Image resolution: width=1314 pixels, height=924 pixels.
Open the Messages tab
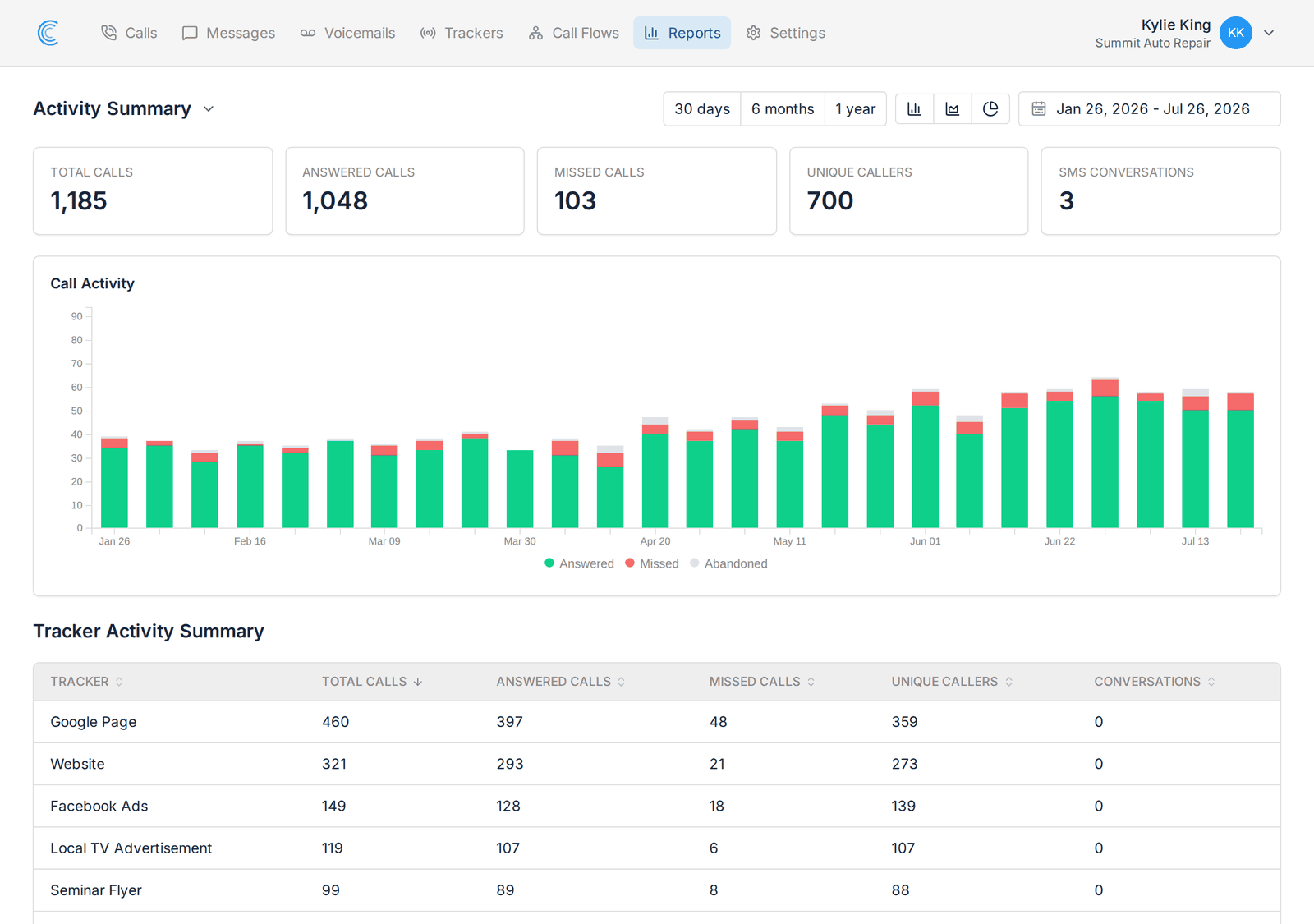pos(228,33)
